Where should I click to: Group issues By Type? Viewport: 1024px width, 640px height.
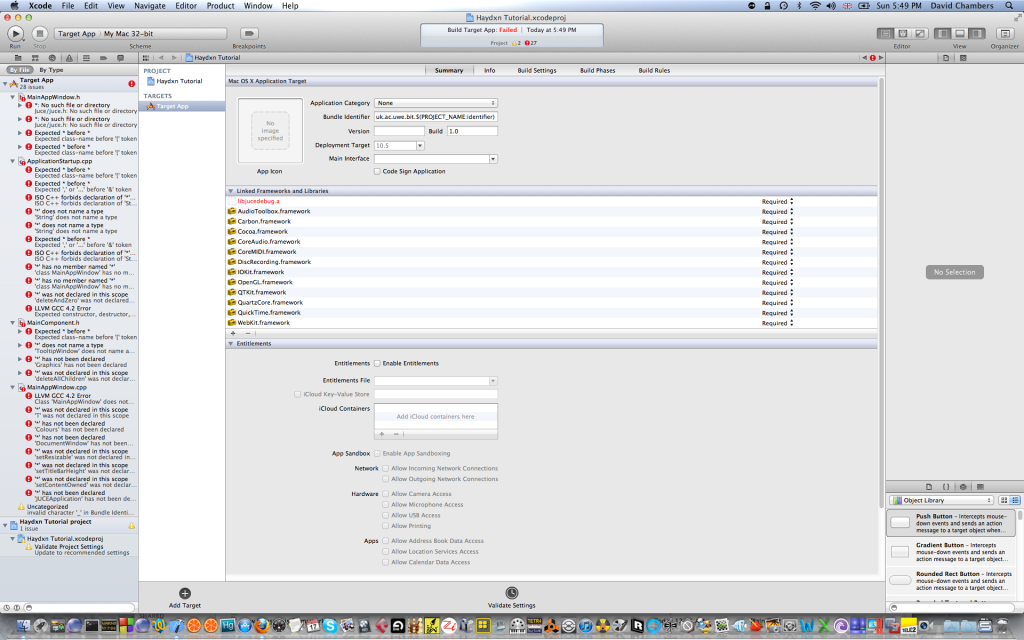coord(52,70)
